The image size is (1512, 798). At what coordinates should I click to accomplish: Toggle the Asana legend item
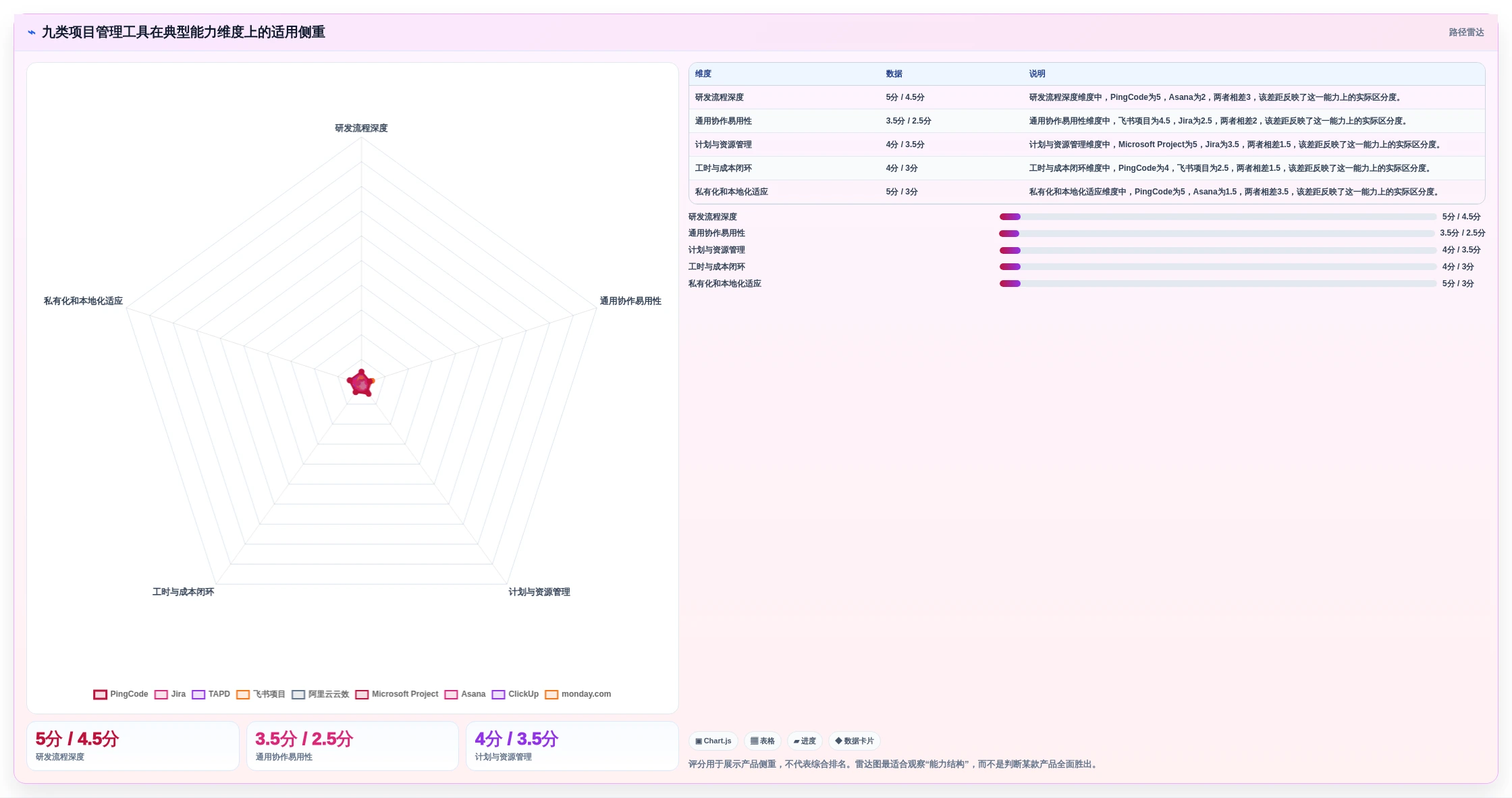[x=465, y=694]
